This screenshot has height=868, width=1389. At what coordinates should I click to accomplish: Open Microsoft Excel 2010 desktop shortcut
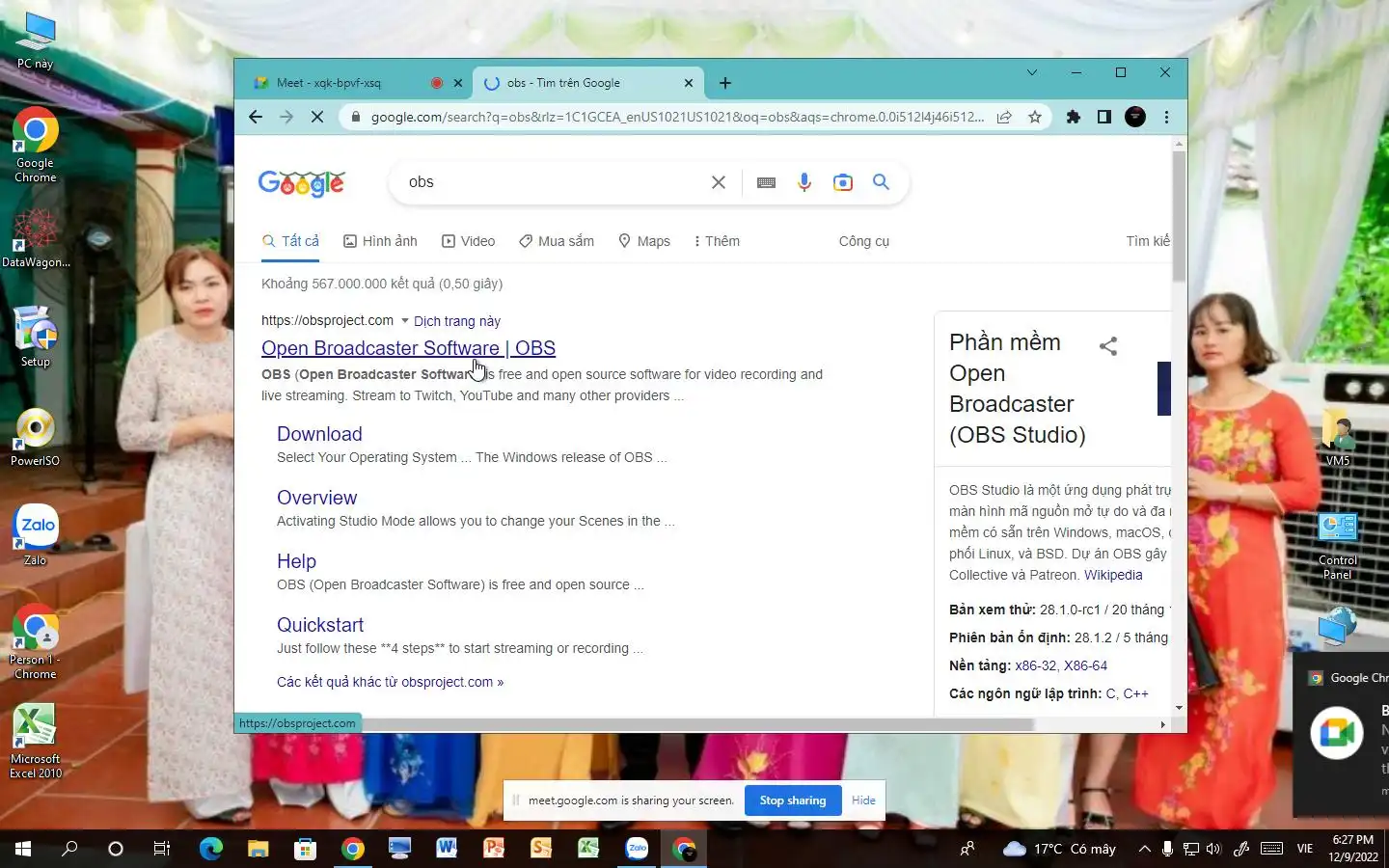click(x=36, y=742)
